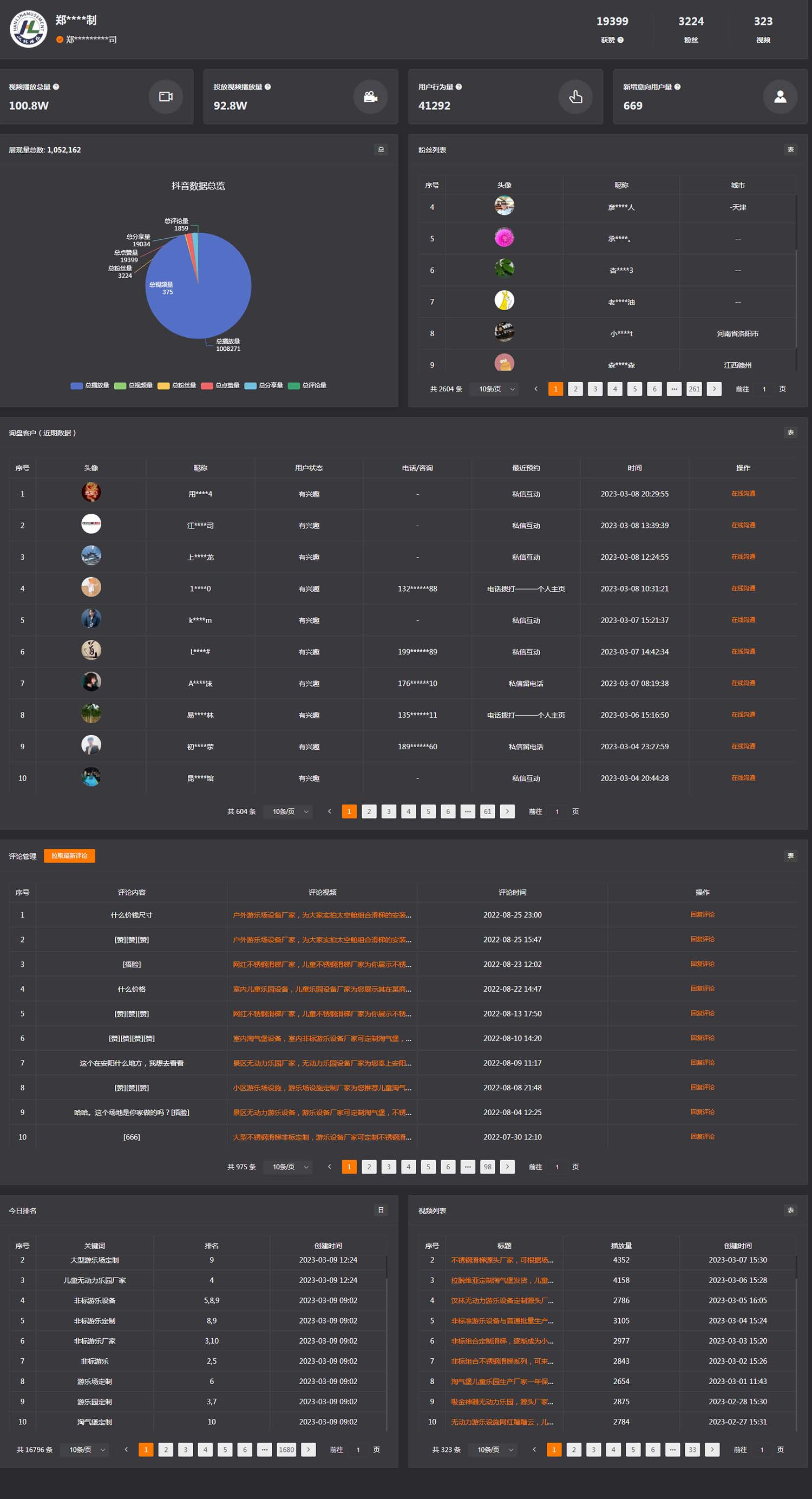Toggle the 总播放量 legend item in pie chart
Image resolution: width=812 pixels, height=1499 pixels.
tap(90, 385)
